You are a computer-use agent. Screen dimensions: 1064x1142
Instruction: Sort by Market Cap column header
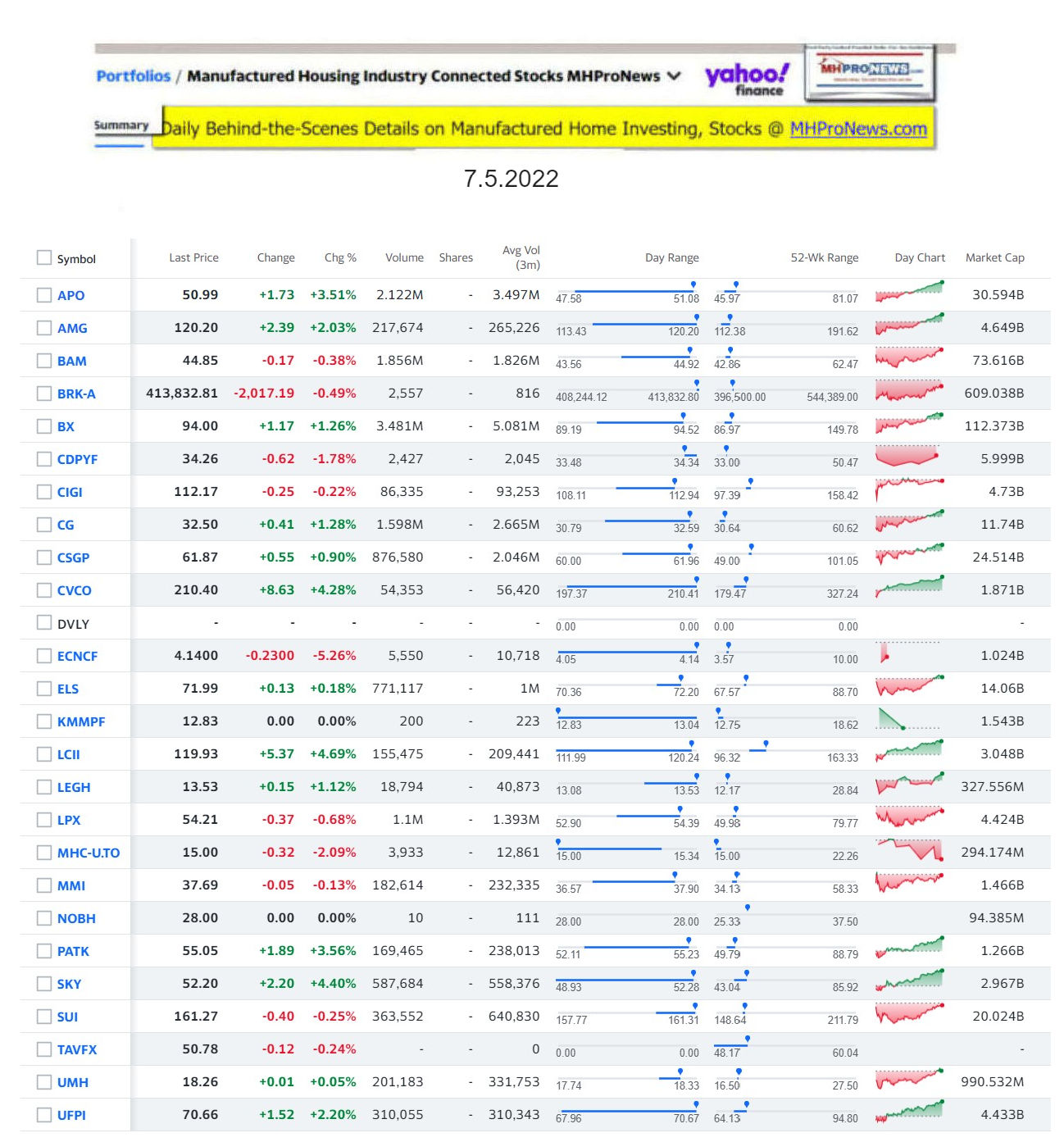(994, 257)
